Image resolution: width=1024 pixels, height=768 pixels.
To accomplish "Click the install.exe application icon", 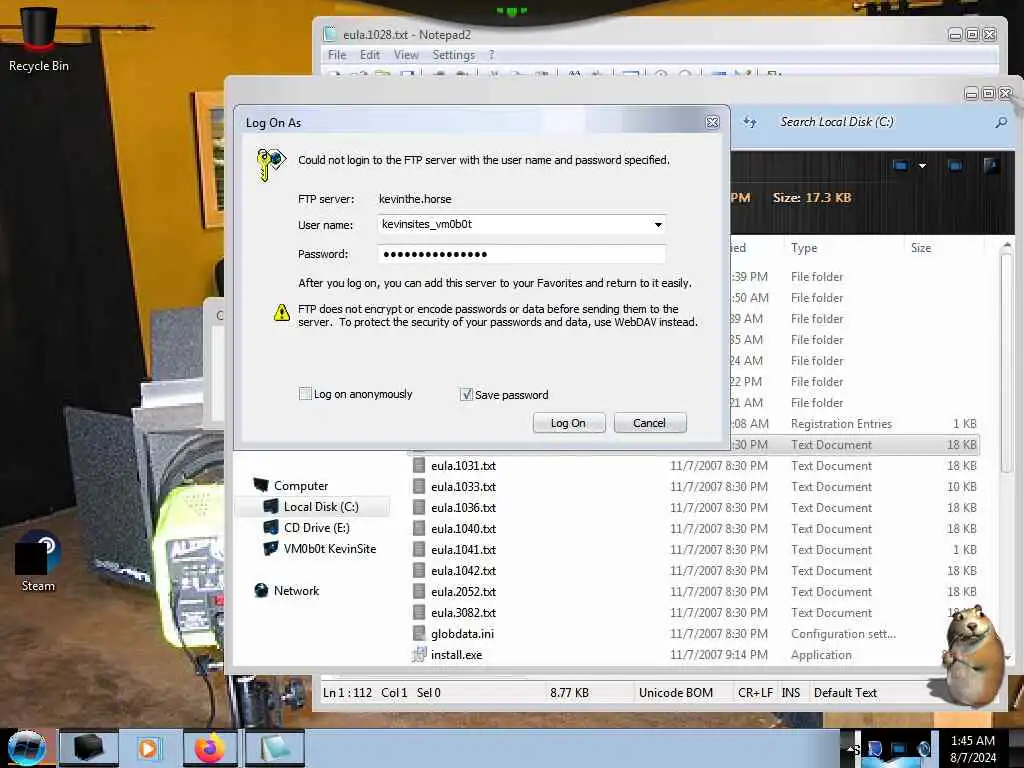I will tap(419, 654).
